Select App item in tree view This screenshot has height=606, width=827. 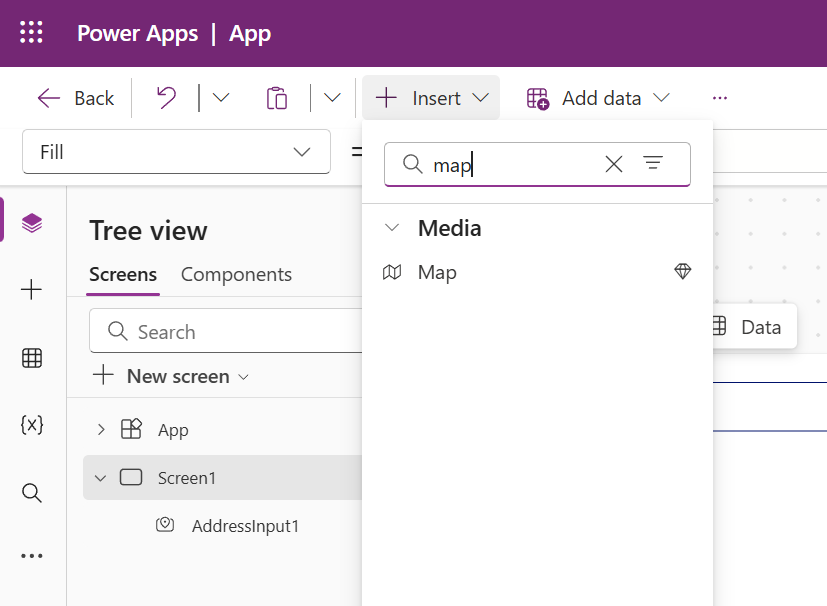tap(174, 430)
